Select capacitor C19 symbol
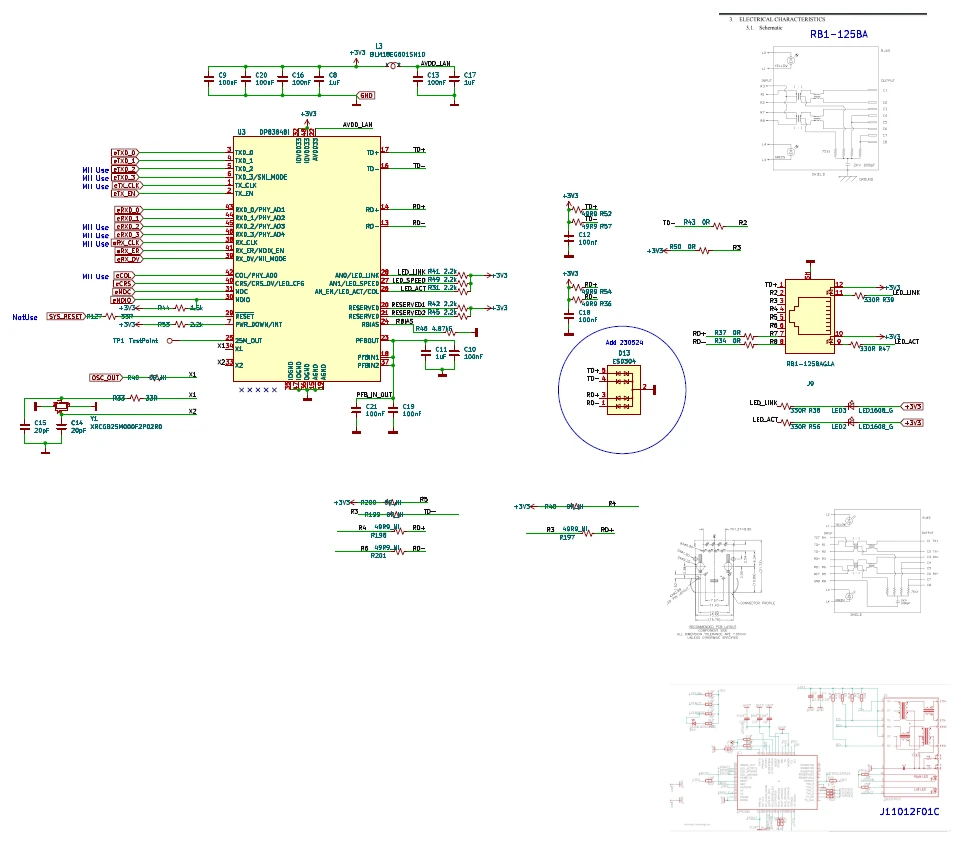The height and width of the screenshot is (860, 973). (x=393, y=410)
